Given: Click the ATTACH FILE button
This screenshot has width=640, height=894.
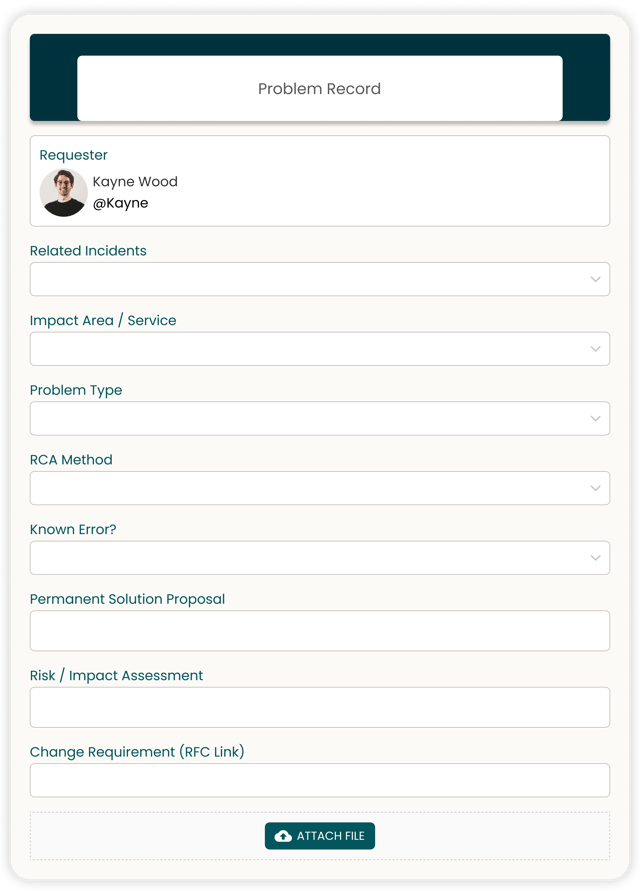Looking at the screenshot, I should tap(320, 836).
